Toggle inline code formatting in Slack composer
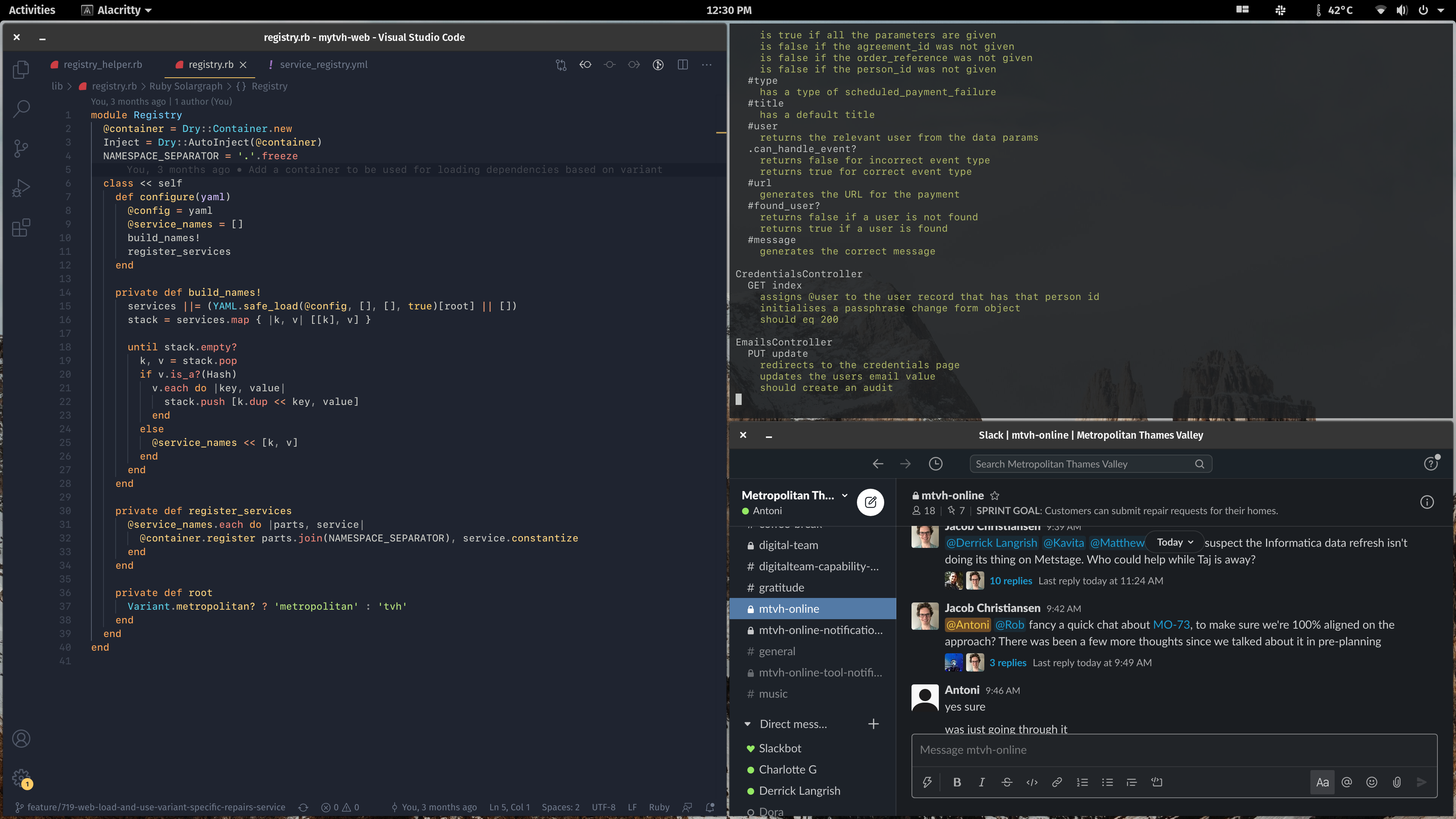The width and height of the screenshot is (1456, 819). (1032, 782)
